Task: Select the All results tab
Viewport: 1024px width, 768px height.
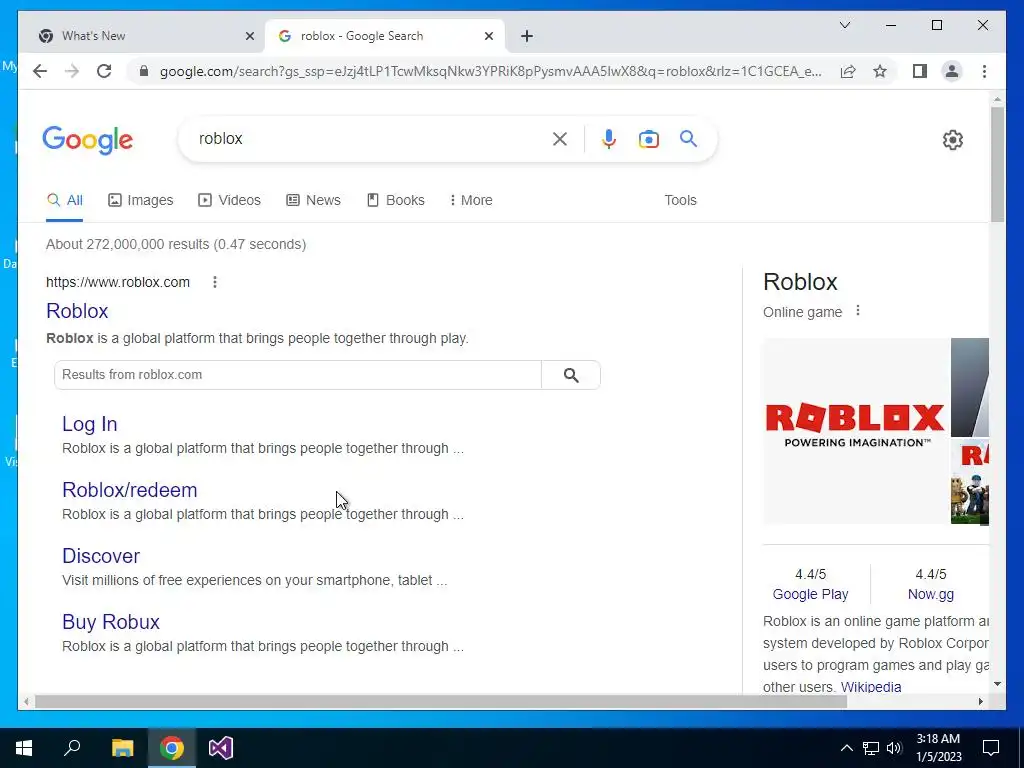Action: point(65,200)
